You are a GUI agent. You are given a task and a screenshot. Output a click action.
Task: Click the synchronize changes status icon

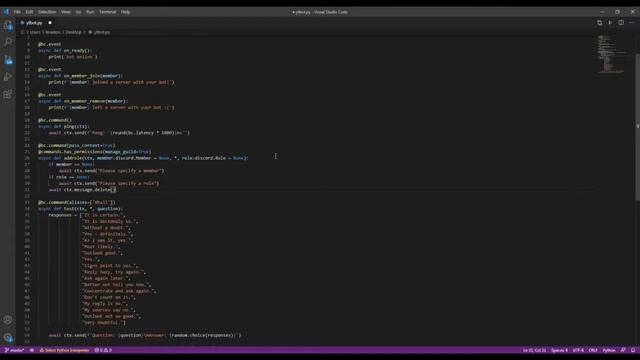32,350
